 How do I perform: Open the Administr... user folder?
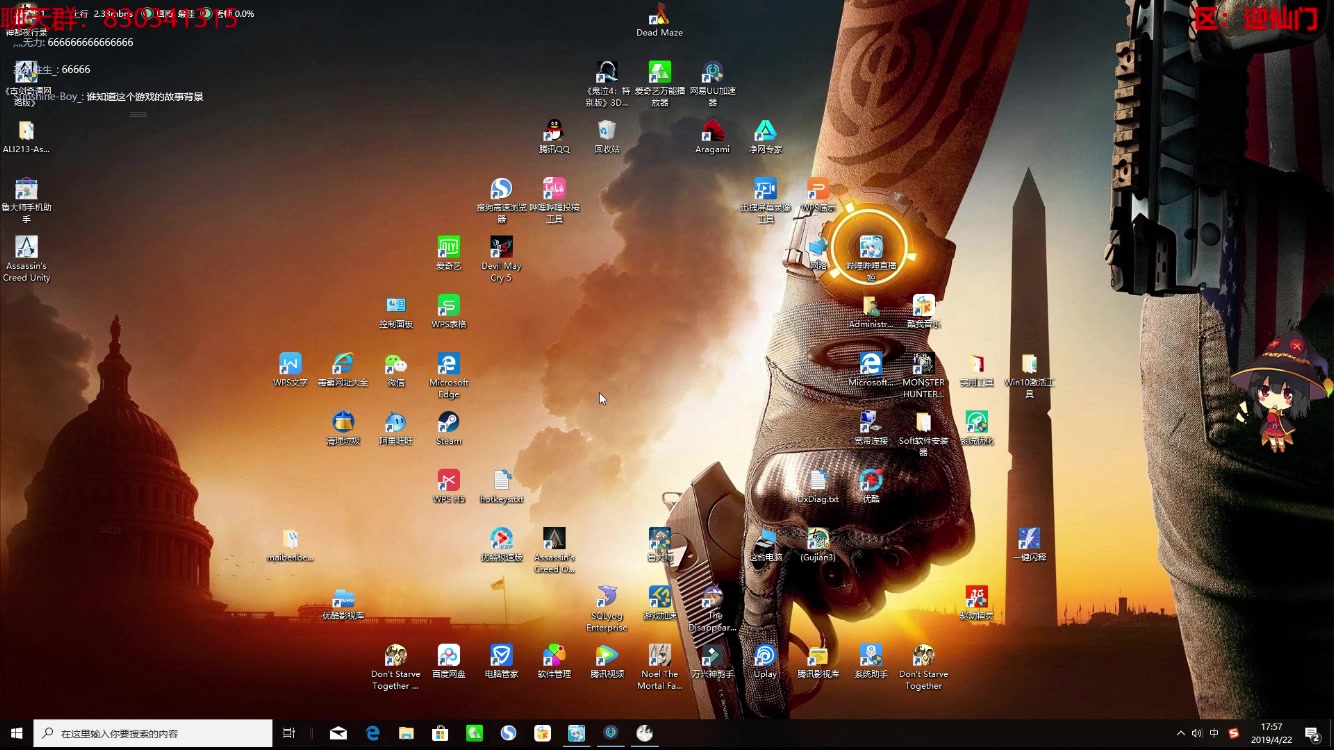pyautogui.click(x=871, y=312)
